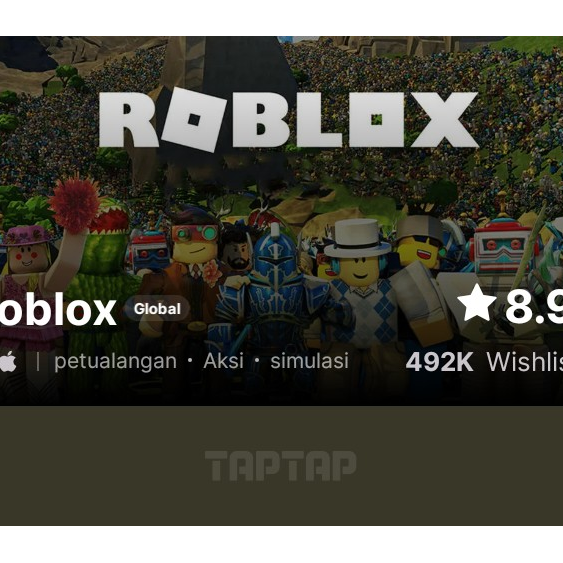The image size is (563, 563).
Task: Click the white star rating icon
Action: tap(477, 303)
